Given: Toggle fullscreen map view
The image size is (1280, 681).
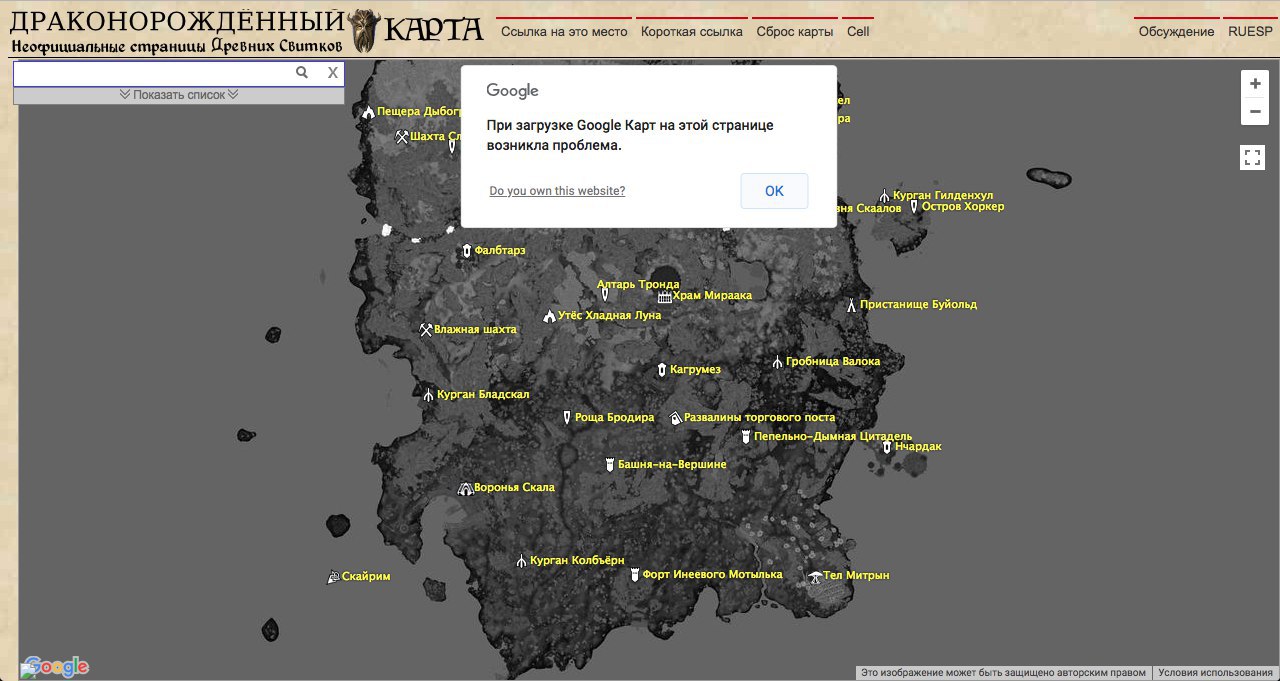Looking at the screenshot, I should 1254,157.
